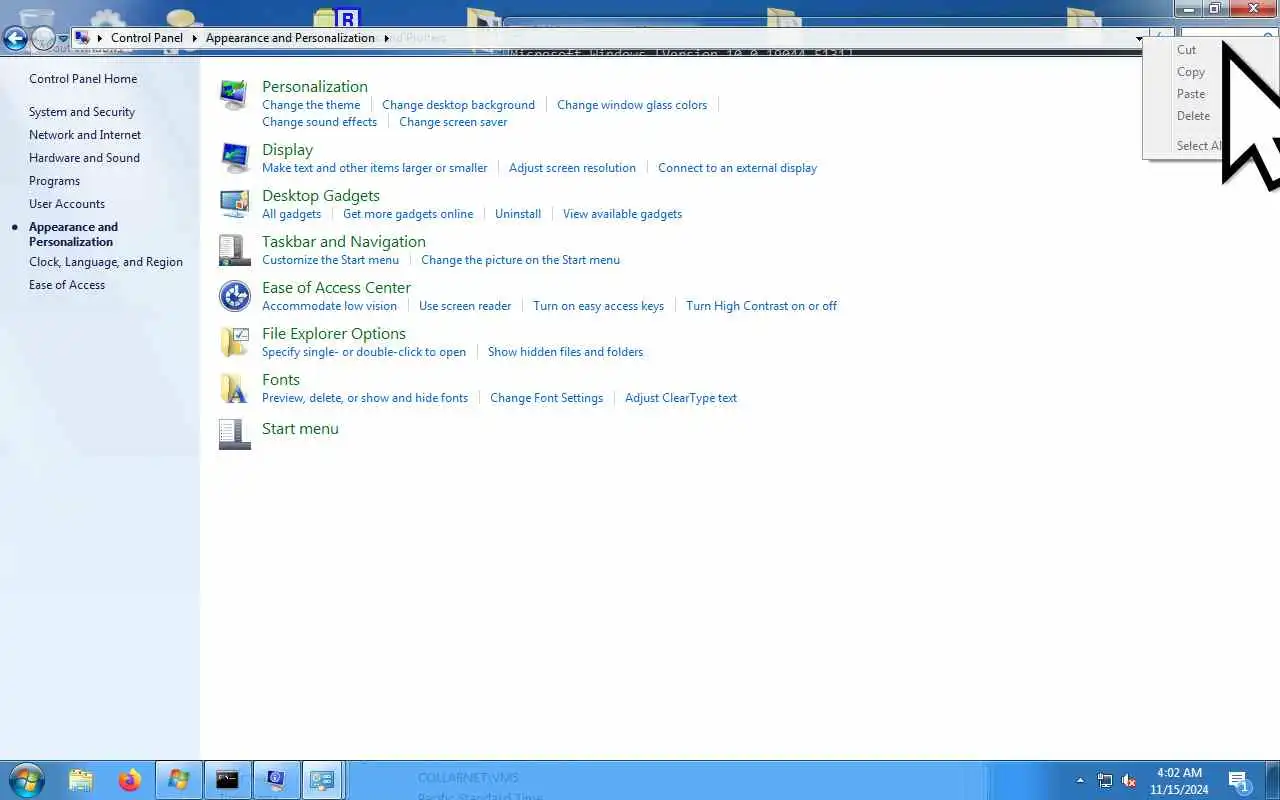Go back with the Back arrow button

tap(15, 39)
